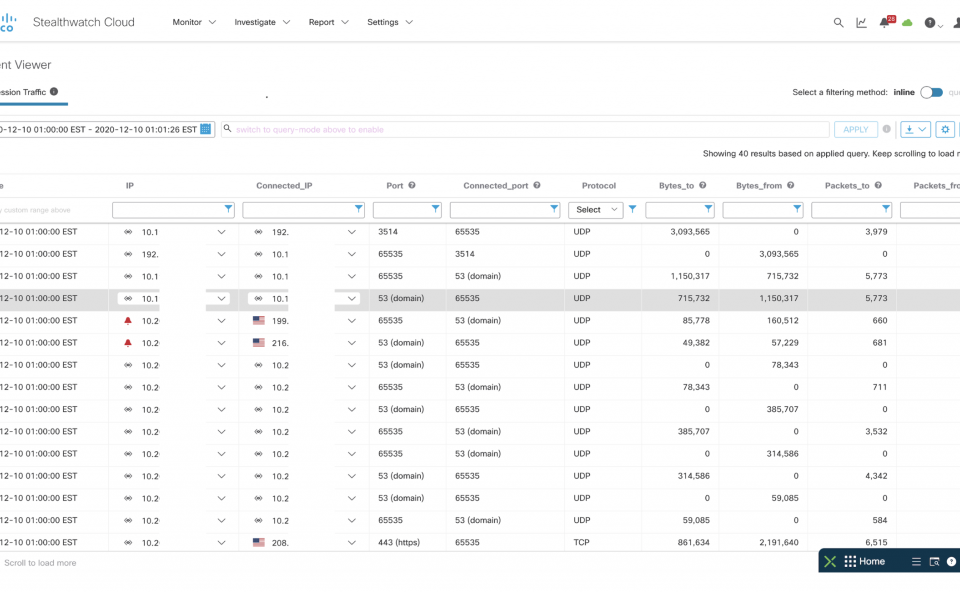Click the help icon in bottom Home bar
Image resolution: width=960 pixels, height=592 pixels.
coord(951,562)
